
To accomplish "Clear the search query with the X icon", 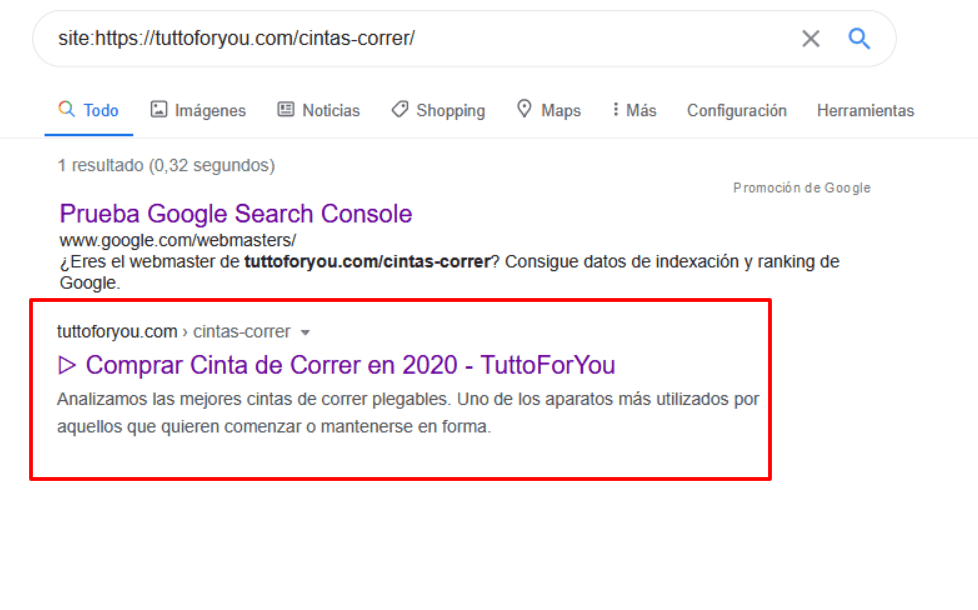I will (x=810, y=39).
